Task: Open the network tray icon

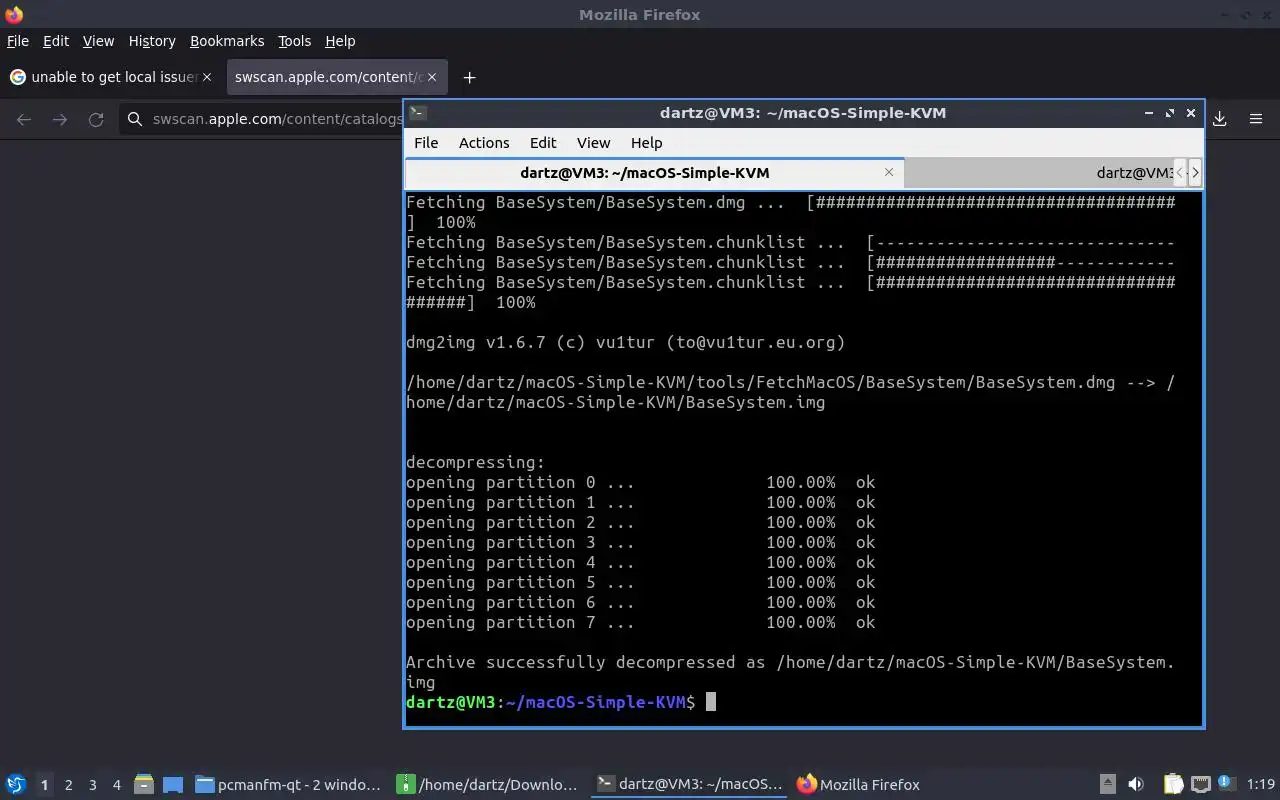Action: point(1201,785)
